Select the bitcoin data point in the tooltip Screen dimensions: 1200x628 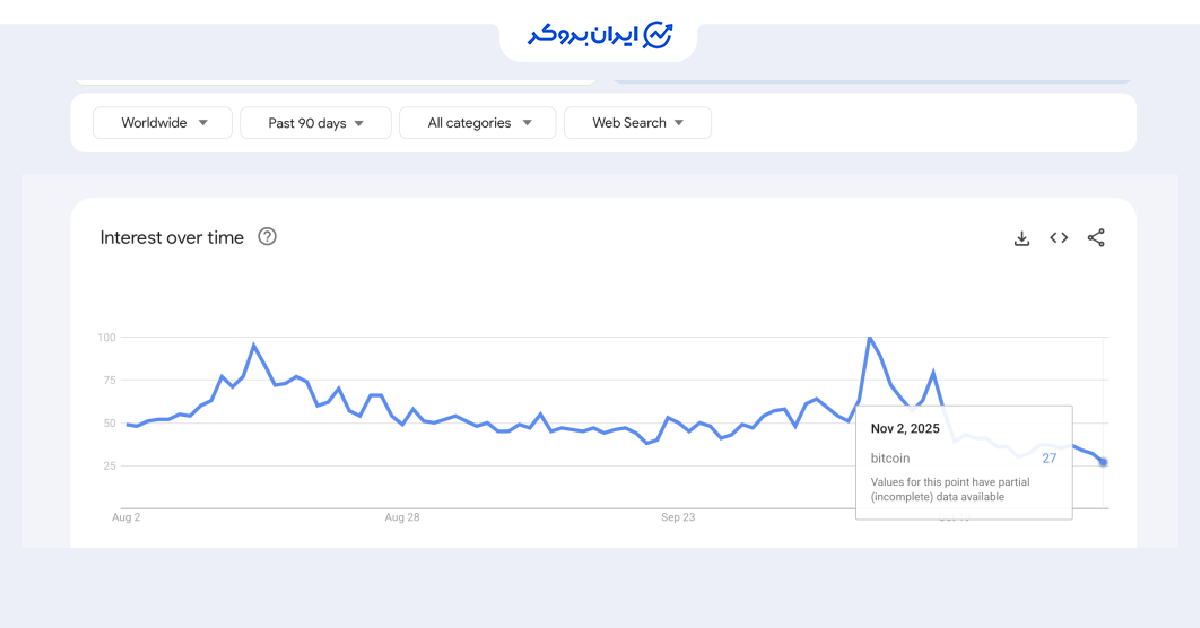[x=889, y=458]
